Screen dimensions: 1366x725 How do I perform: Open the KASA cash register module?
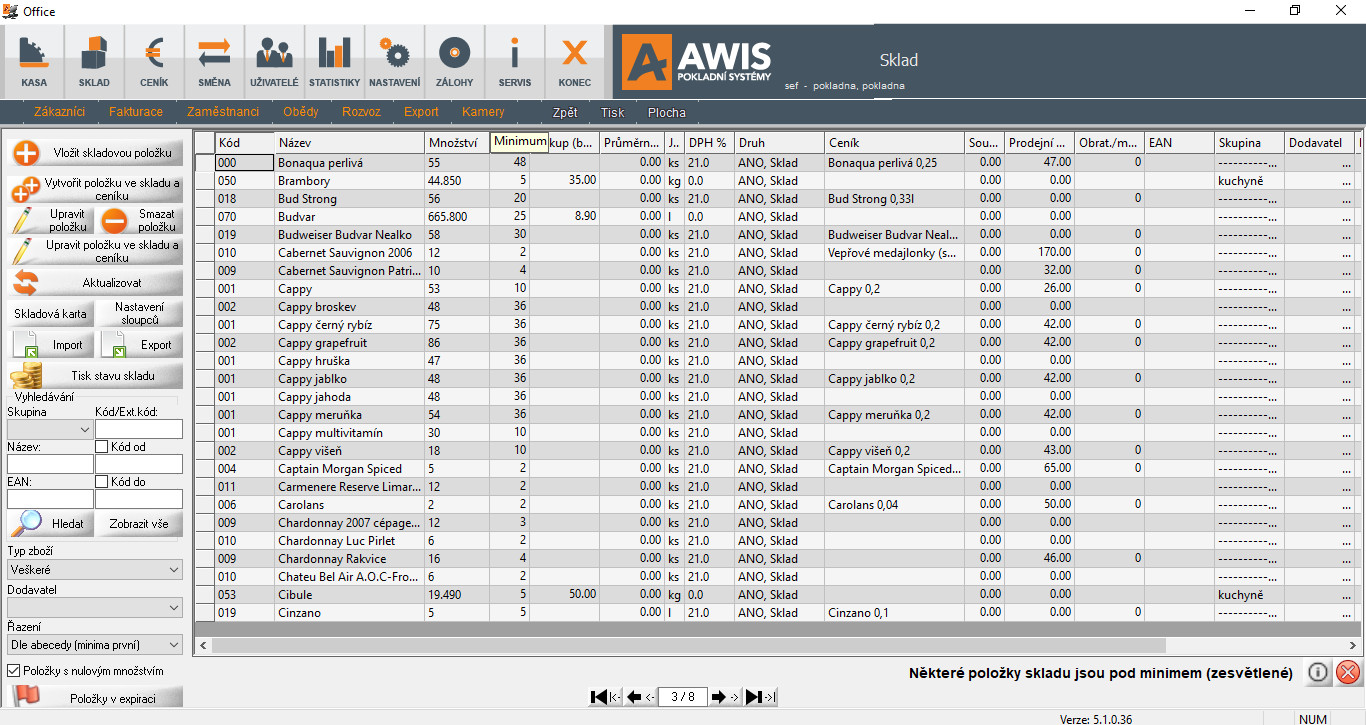34,61
